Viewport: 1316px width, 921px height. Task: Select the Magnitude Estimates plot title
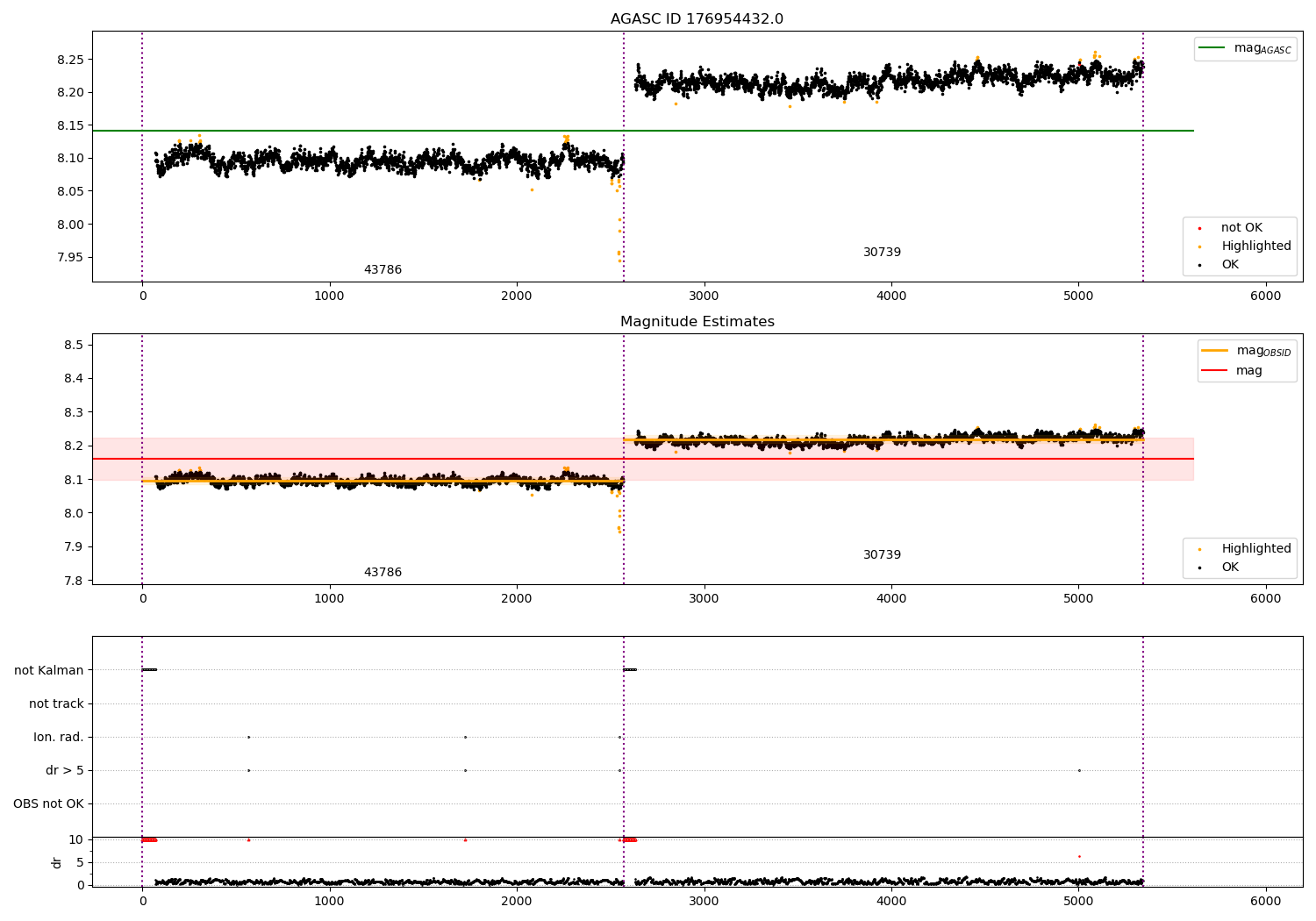tap(697, 322)
